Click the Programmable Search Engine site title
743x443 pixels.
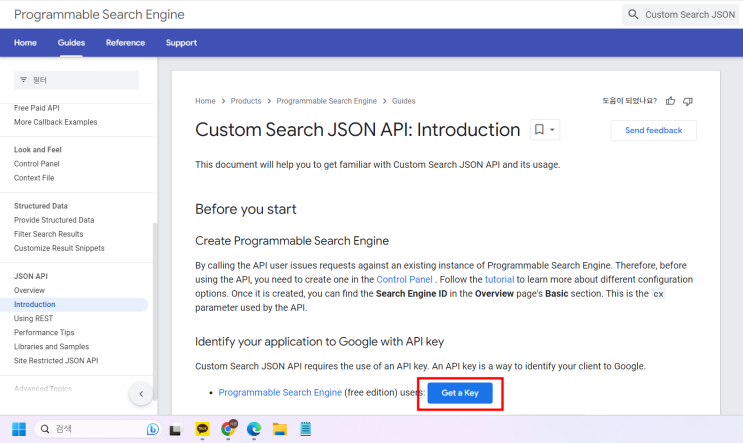(x=99, y=15)
